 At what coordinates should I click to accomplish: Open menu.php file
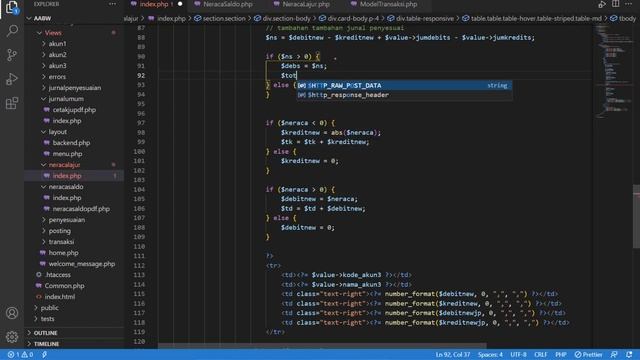(67, 154)
